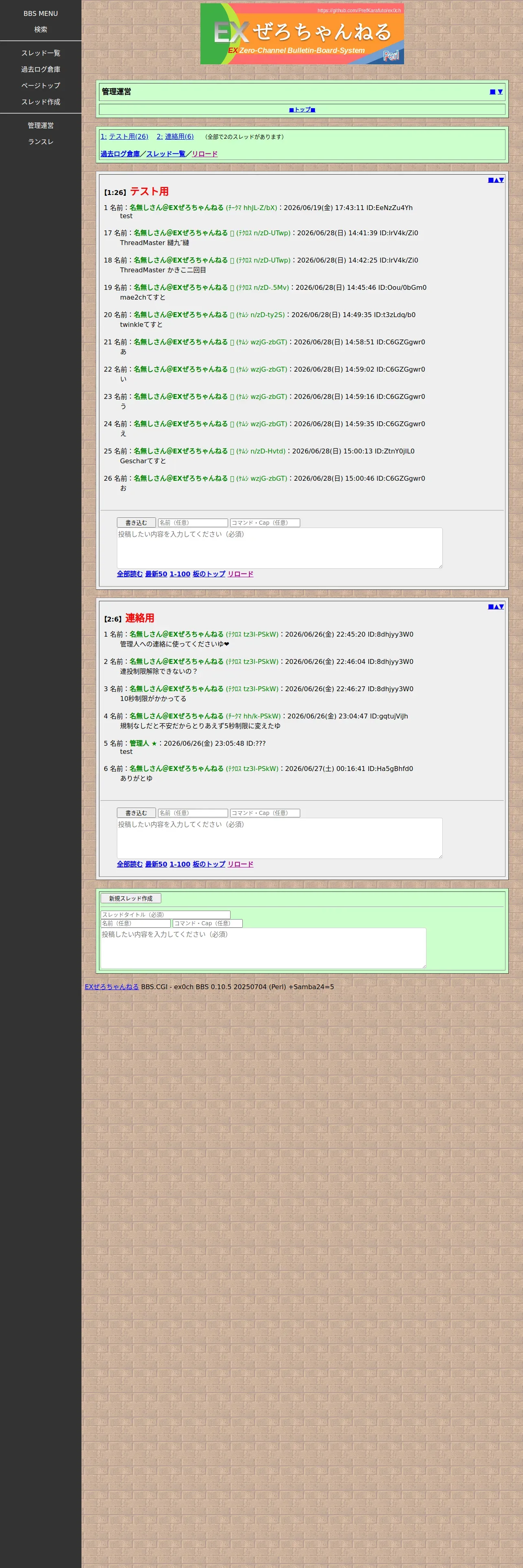Click the ■ square icon of 連絡用 thread
Screen dimensions: 523x1568
click(x=491, y=607)
